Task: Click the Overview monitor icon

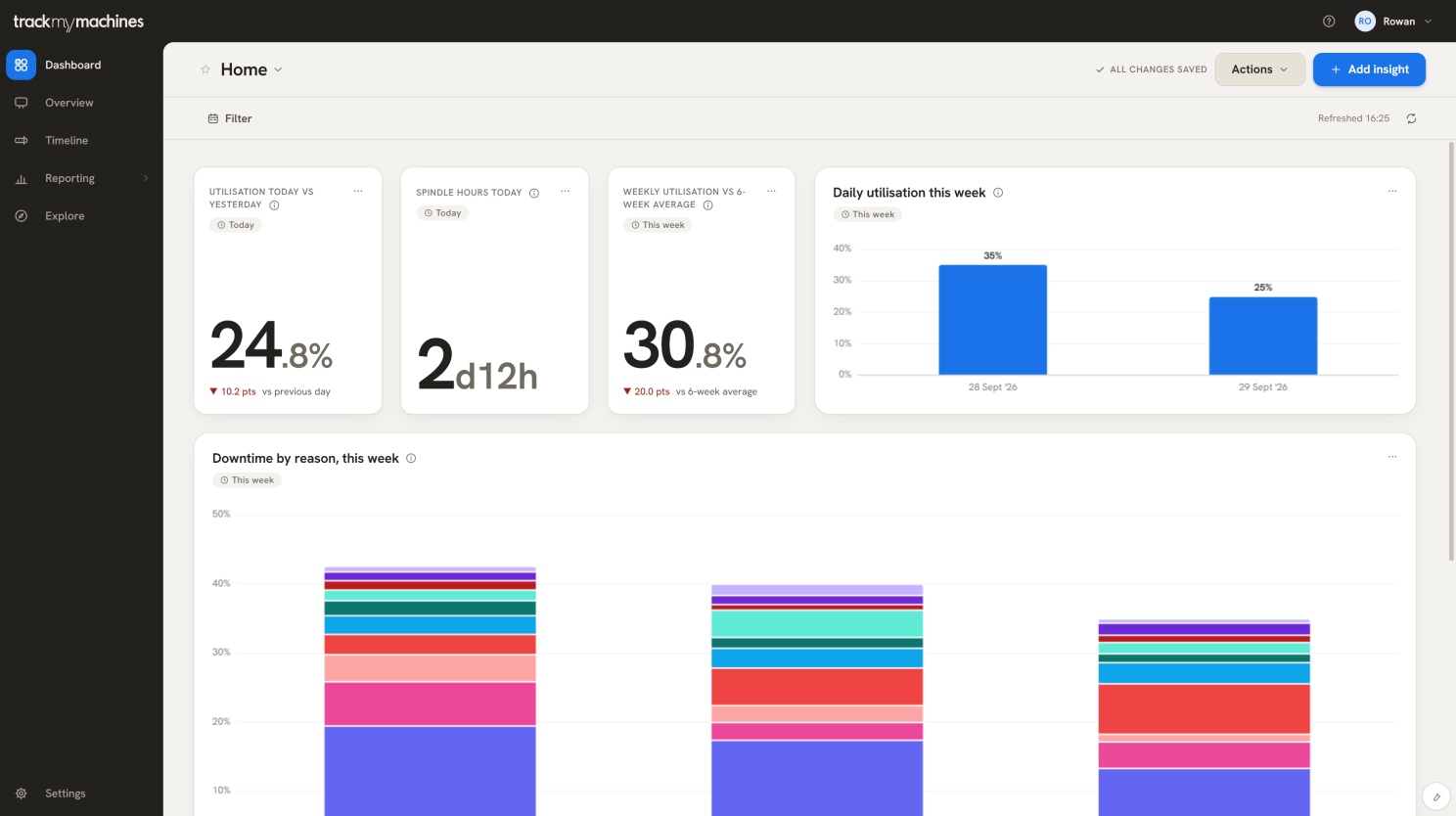Action: point(22,103)
